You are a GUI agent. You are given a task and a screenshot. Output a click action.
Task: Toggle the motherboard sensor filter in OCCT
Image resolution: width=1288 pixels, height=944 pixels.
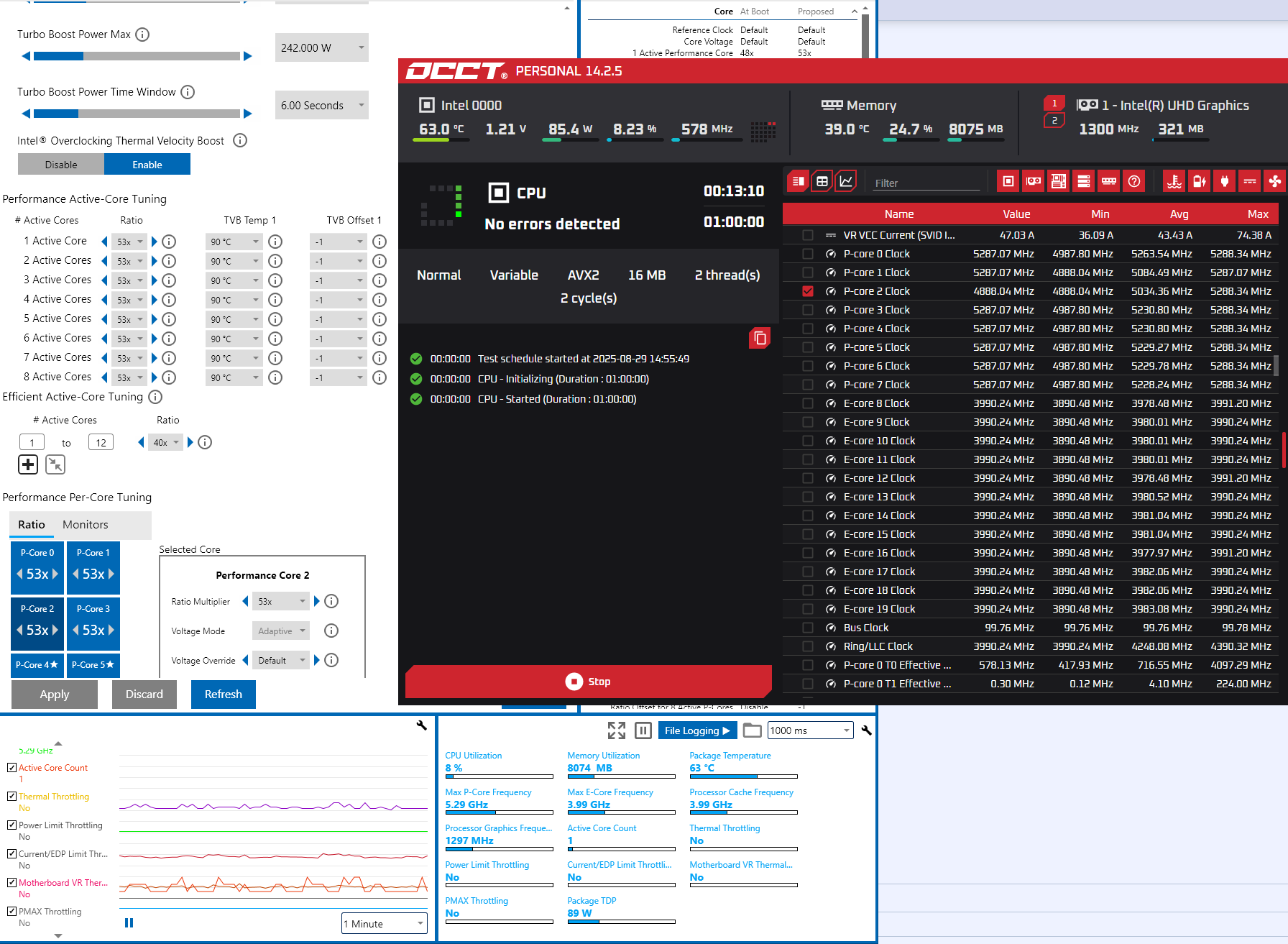coord(1059,182)
